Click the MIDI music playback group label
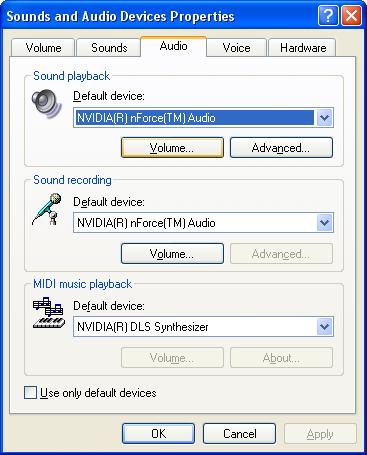This screenshot has width=367, height=455. point(82,284)
